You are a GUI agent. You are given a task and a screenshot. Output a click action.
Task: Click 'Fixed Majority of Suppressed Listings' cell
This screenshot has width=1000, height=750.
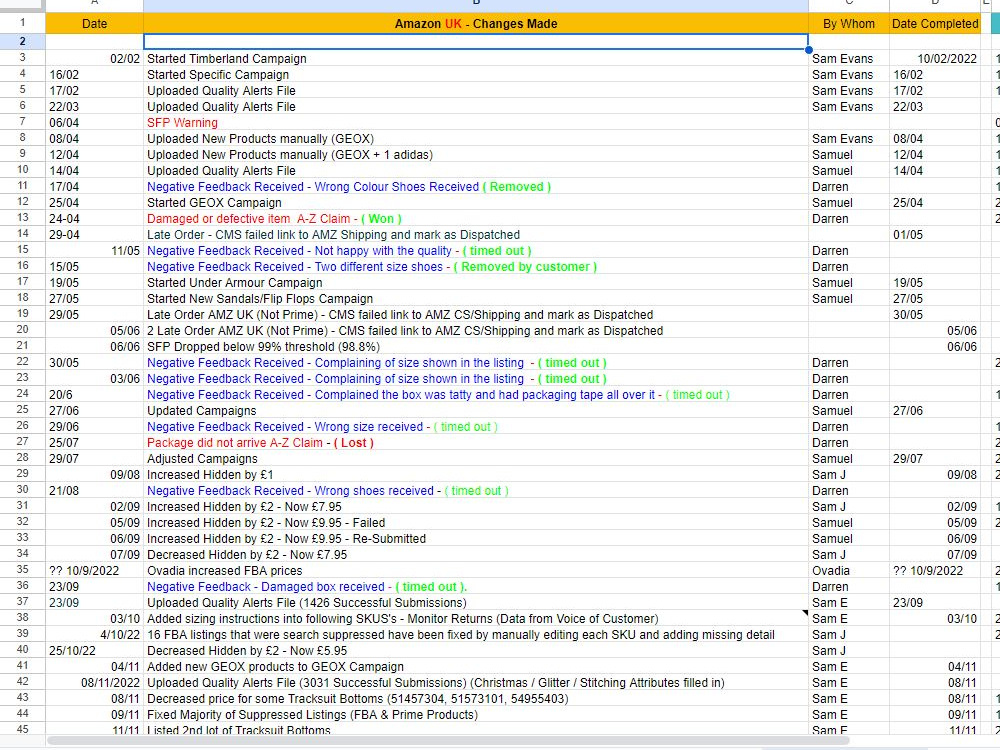pyautogui.click(x=476, y=715)
